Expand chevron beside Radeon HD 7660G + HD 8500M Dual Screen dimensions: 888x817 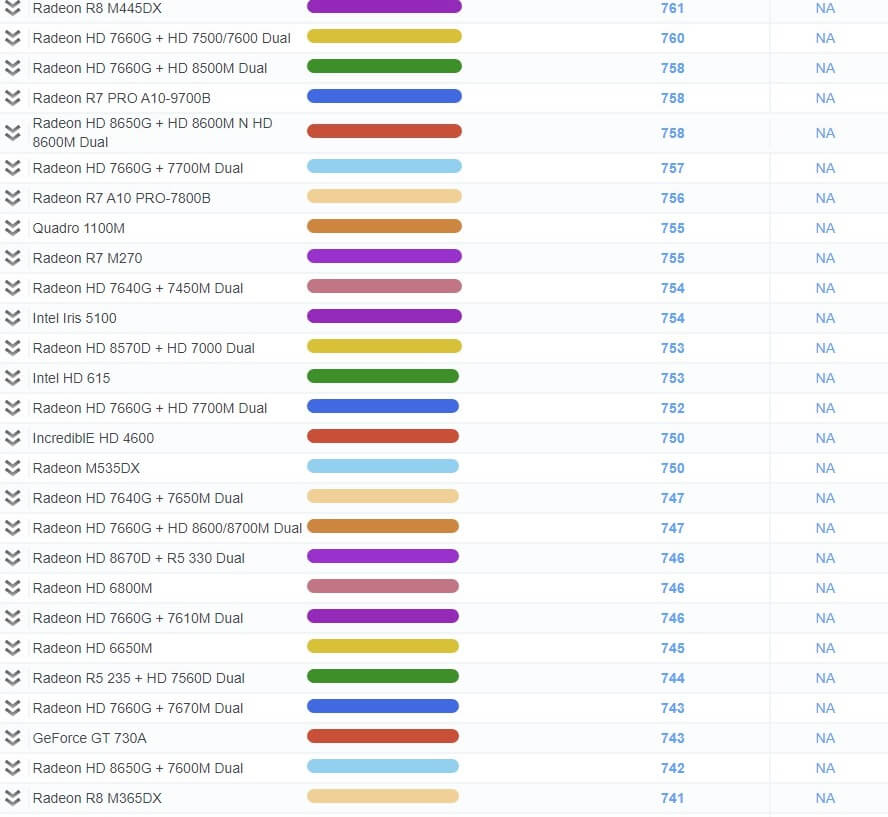[x=12, y=68]
